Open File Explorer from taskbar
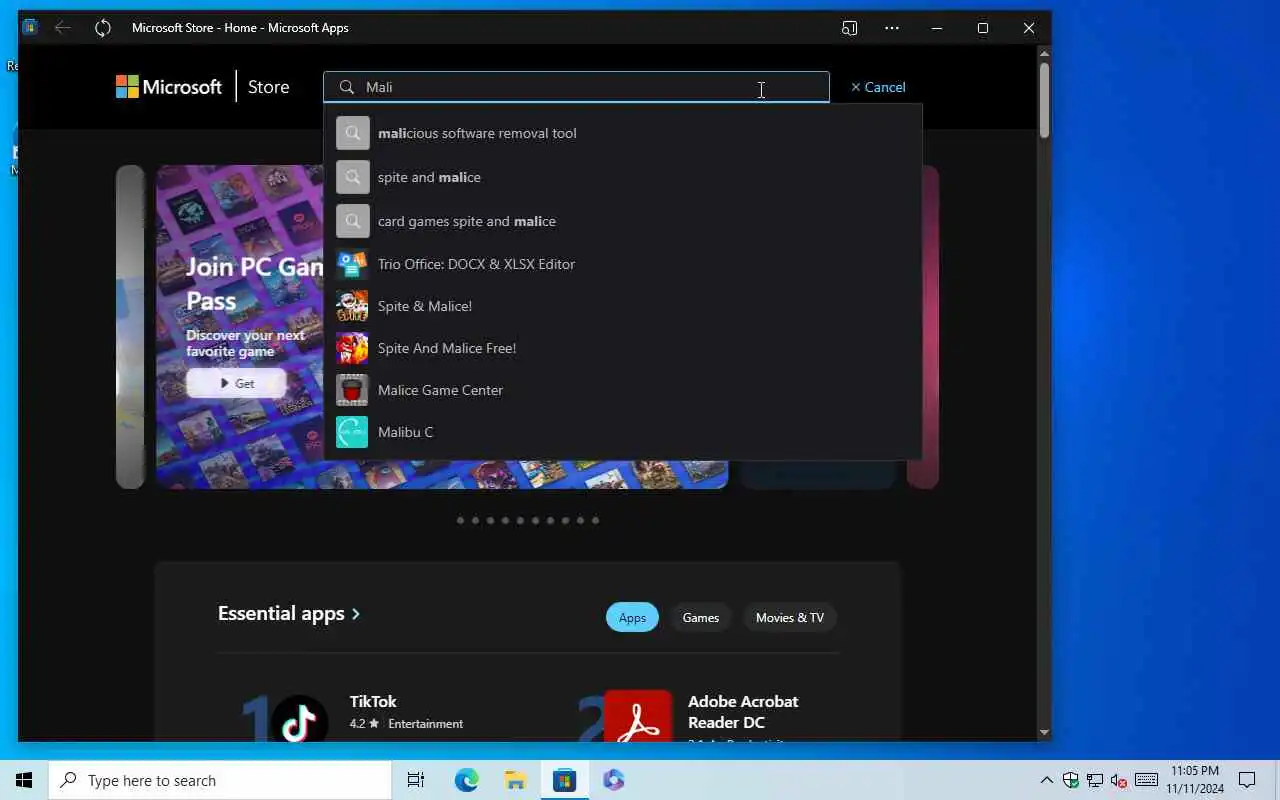Viewport: 1280px width, 800px height. tap(515, 780)
